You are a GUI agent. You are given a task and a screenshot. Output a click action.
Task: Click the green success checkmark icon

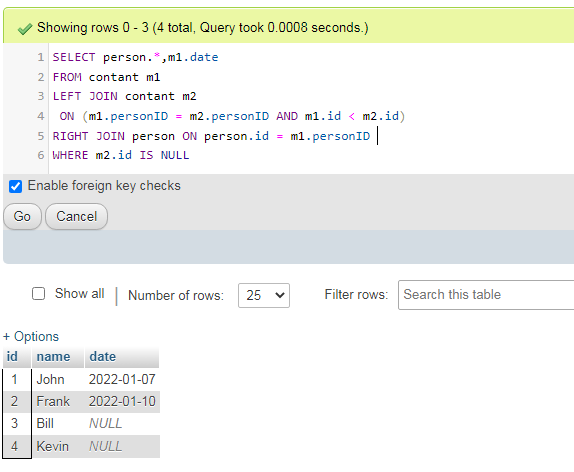tap(25, 29)
